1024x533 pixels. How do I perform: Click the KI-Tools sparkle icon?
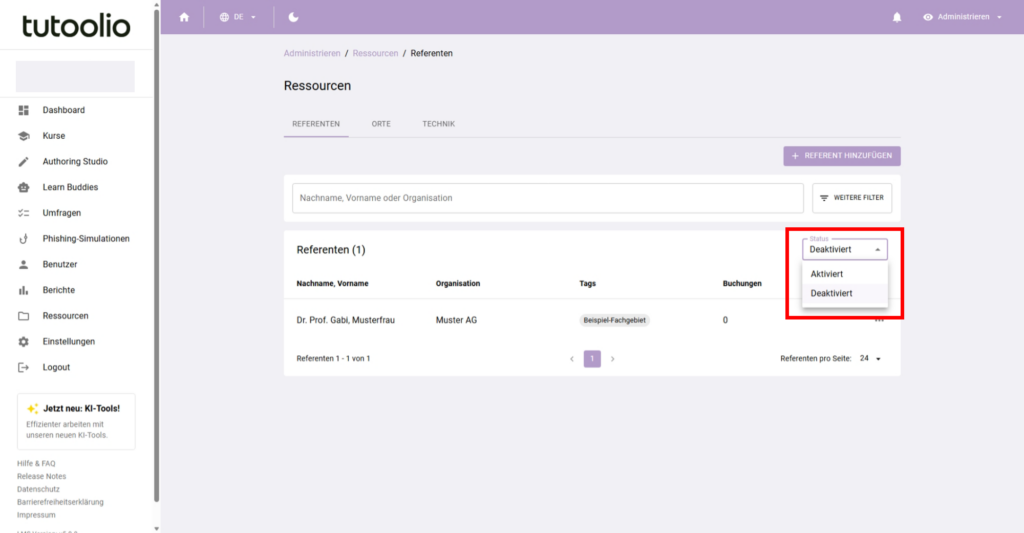[32, 408]
